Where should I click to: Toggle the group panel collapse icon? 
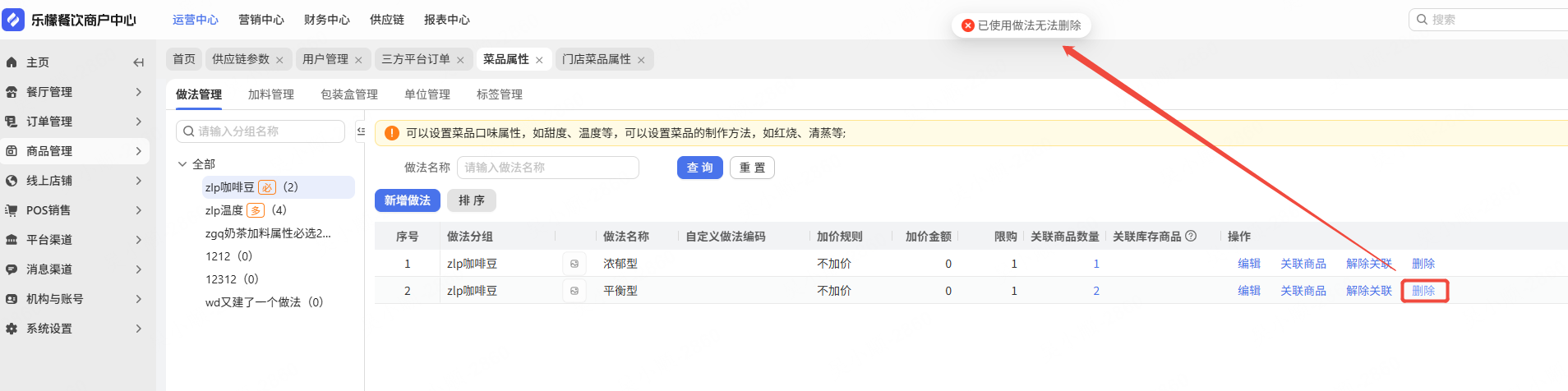click(361, 131)
